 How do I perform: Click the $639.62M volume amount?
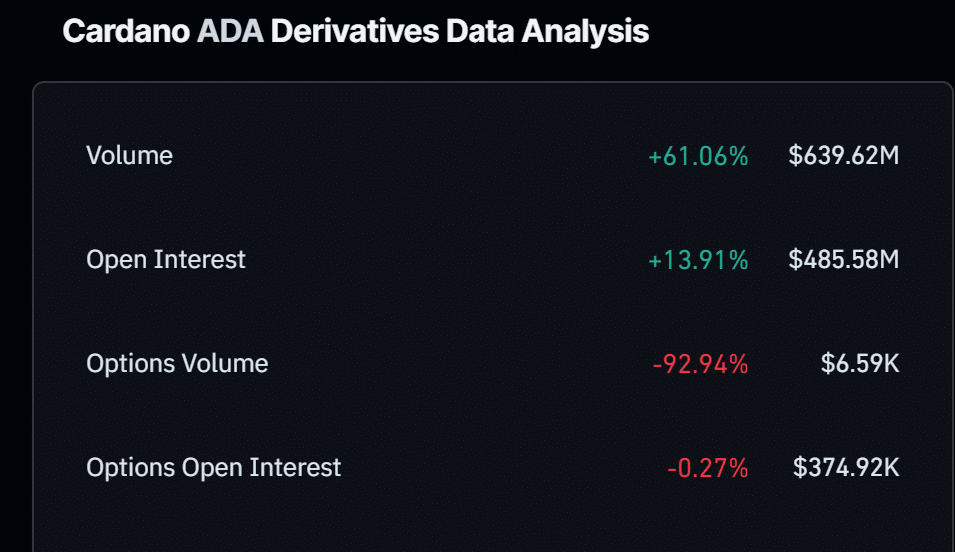[844, 155]
